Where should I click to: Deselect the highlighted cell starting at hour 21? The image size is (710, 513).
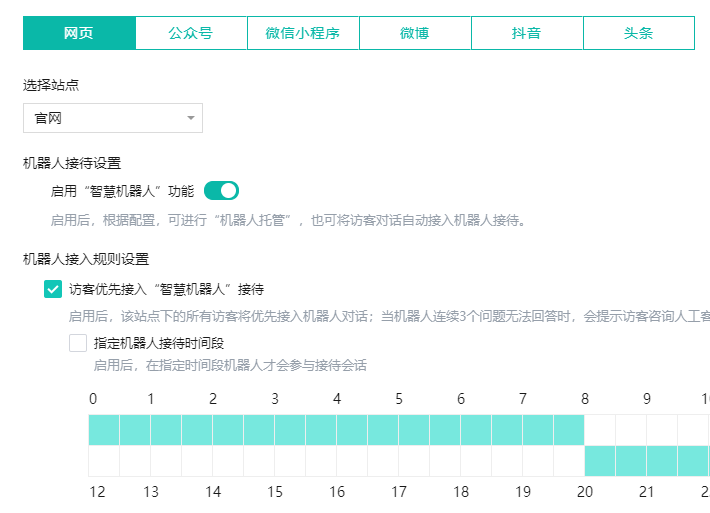(662, 461)
